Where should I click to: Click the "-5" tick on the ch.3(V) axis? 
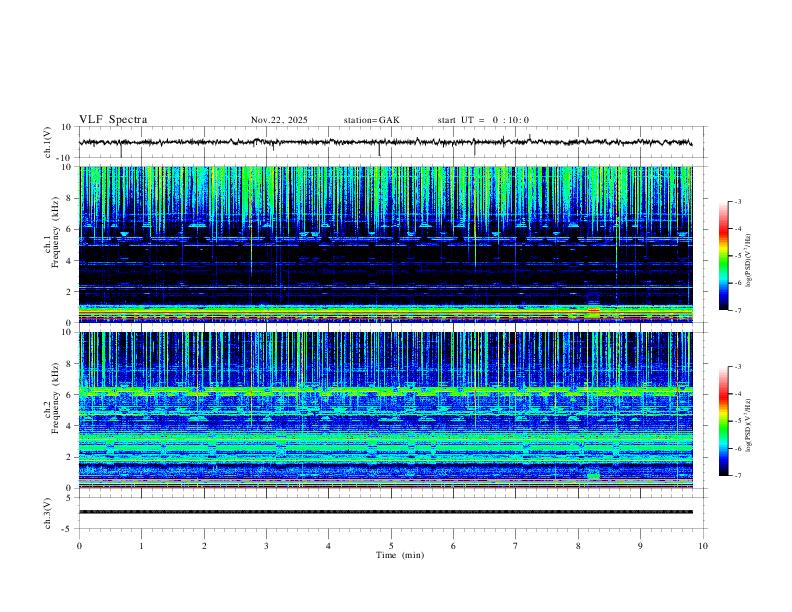point(67,529)
